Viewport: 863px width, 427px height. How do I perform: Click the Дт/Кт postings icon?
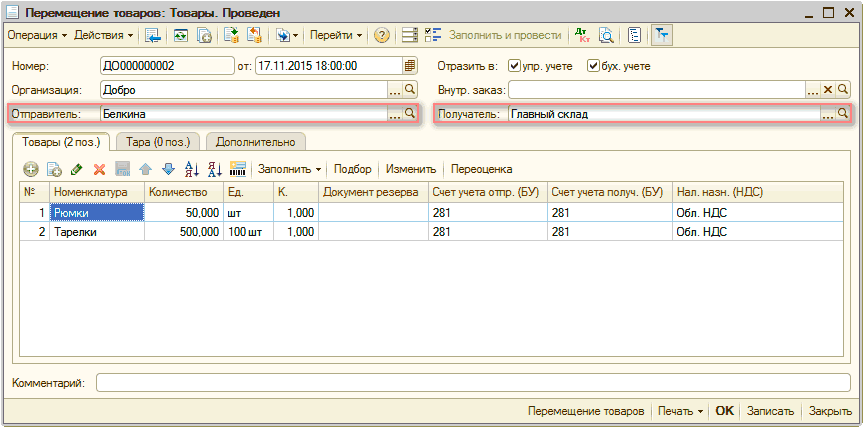coord(584,35)
